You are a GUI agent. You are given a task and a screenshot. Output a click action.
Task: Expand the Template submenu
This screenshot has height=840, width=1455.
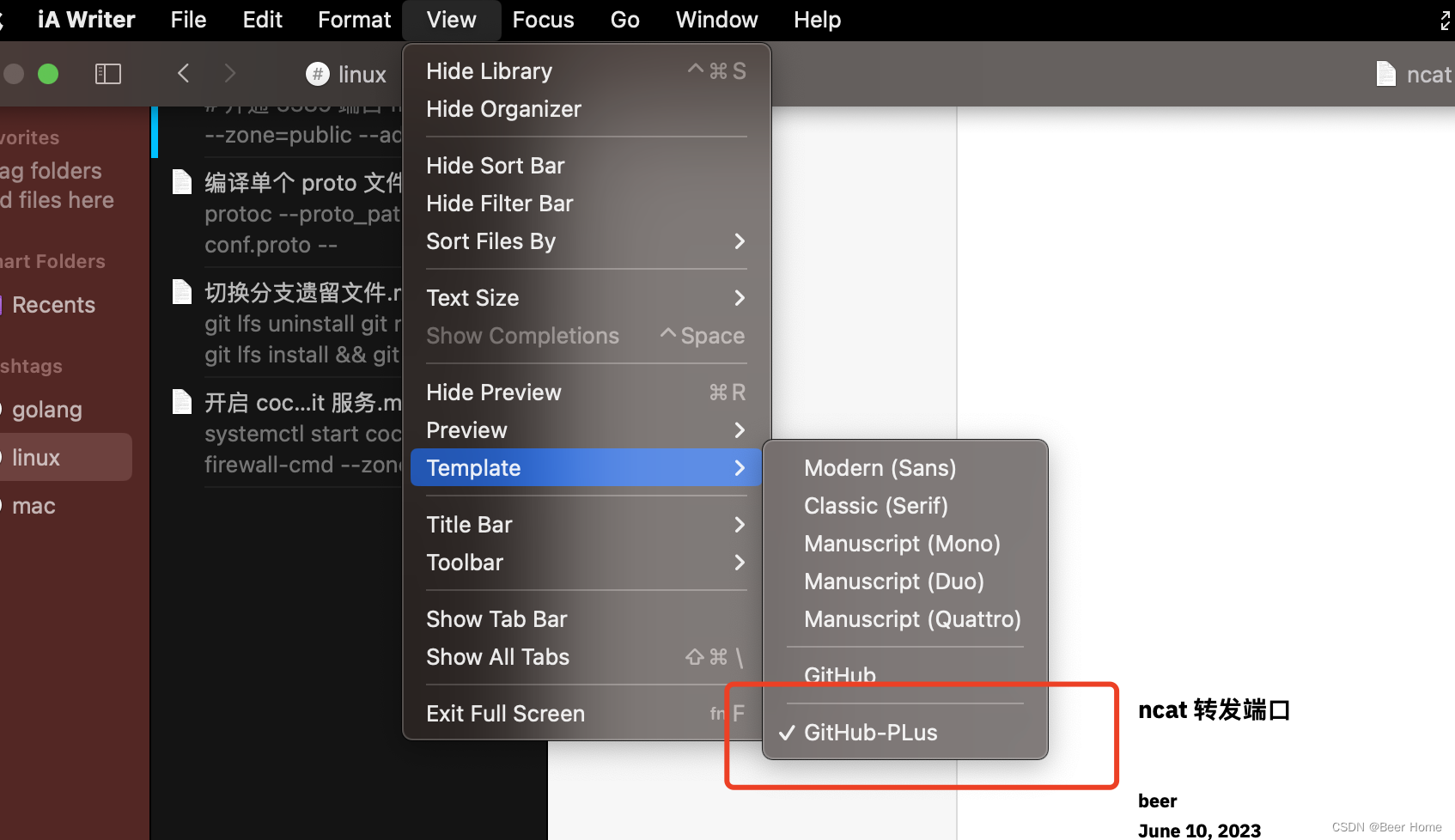(x=587, y=468)
